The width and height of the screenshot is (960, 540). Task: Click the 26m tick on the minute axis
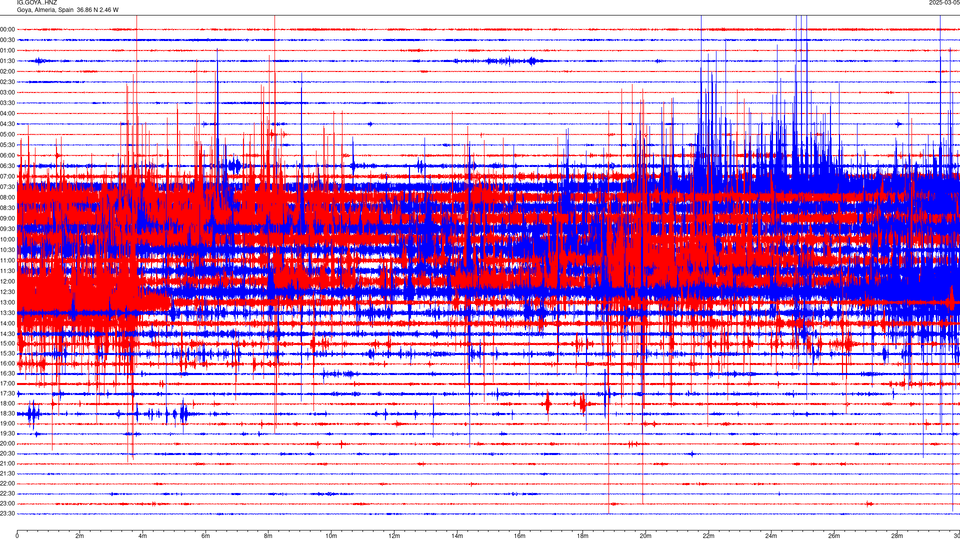[x=834, y=536]
